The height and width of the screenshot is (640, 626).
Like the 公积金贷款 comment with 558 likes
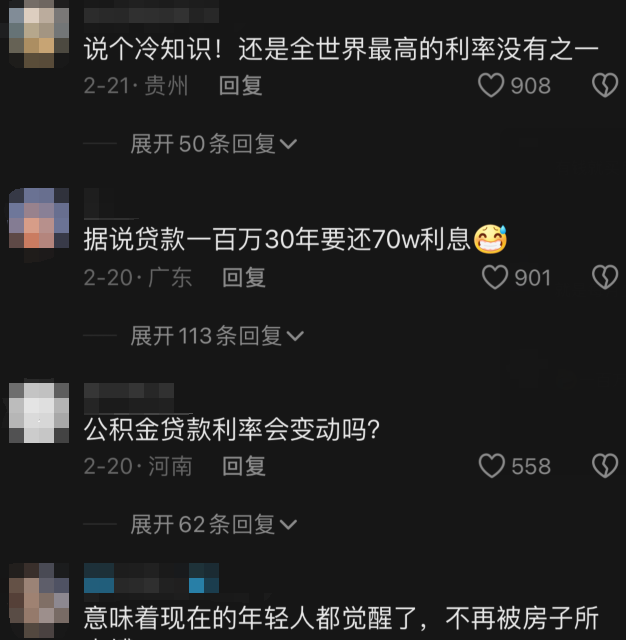coord(492,466)
